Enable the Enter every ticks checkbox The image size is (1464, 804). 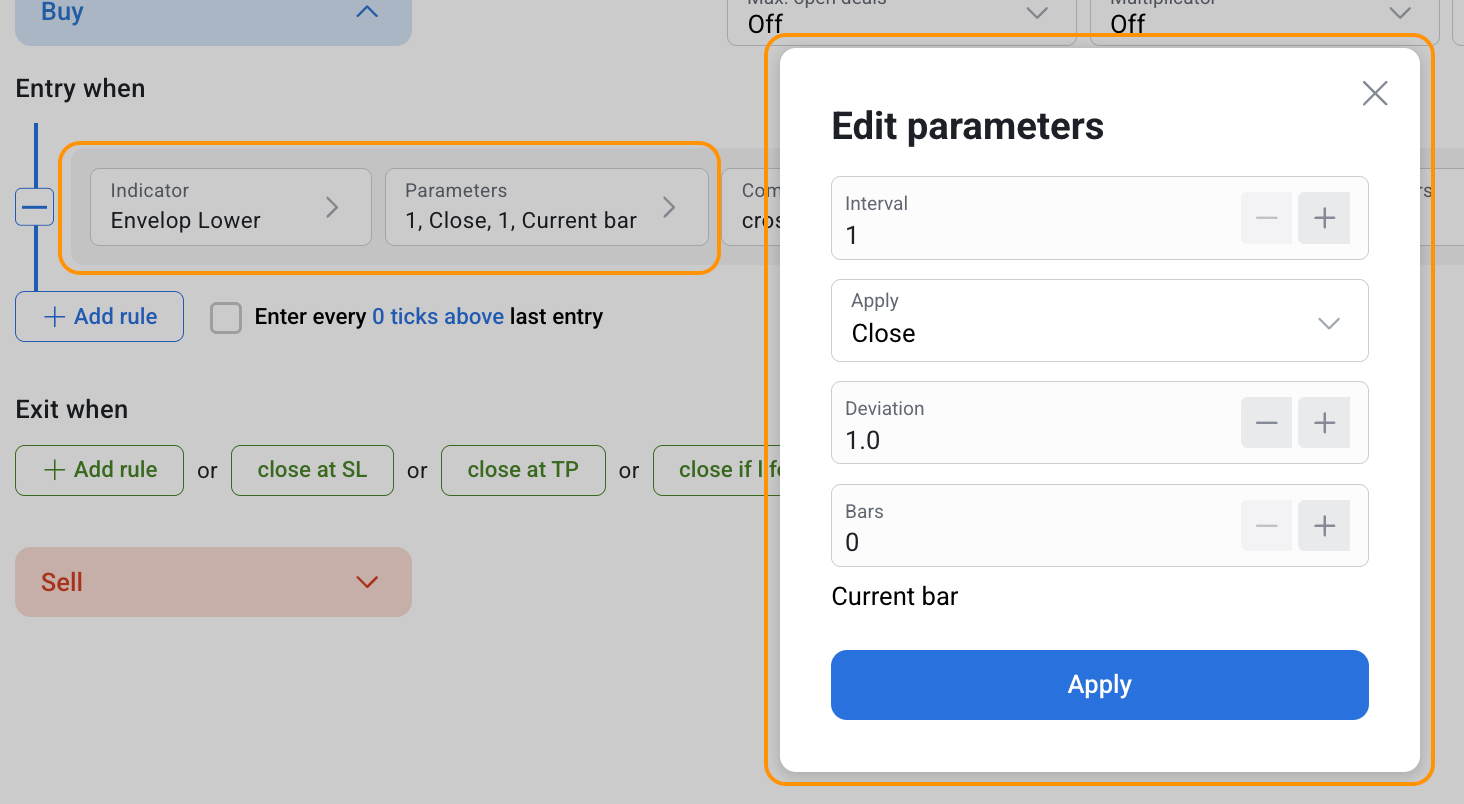pos(226,318)
